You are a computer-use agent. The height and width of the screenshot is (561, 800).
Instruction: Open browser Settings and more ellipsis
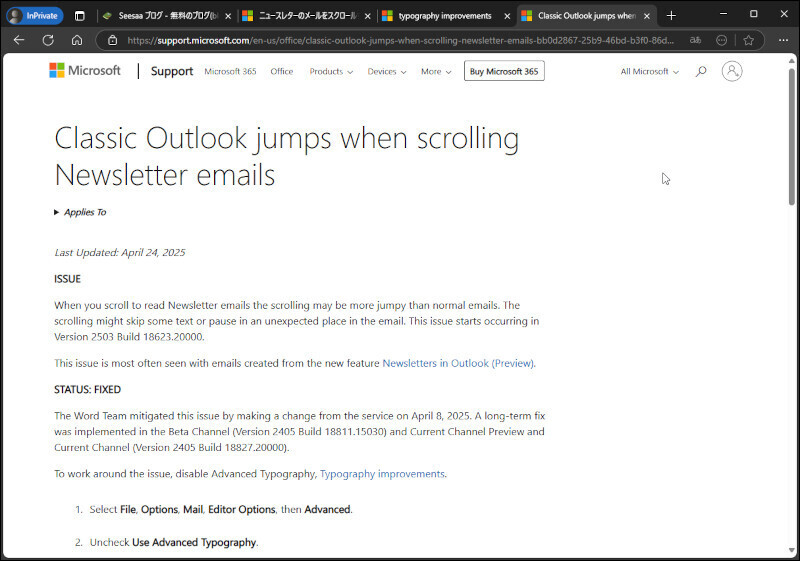[784, 40]
